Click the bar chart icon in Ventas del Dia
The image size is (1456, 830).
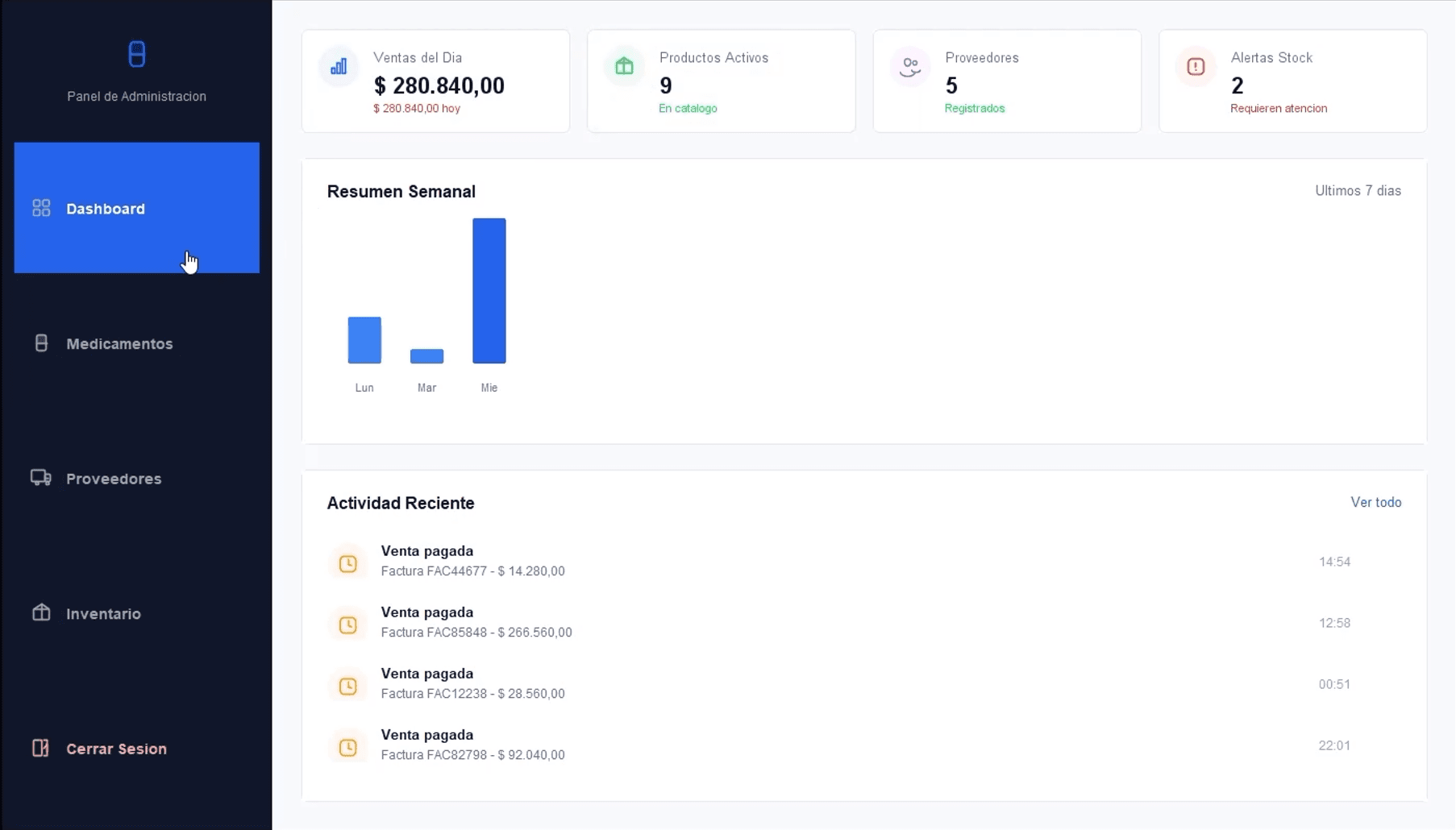coord(339,66)
